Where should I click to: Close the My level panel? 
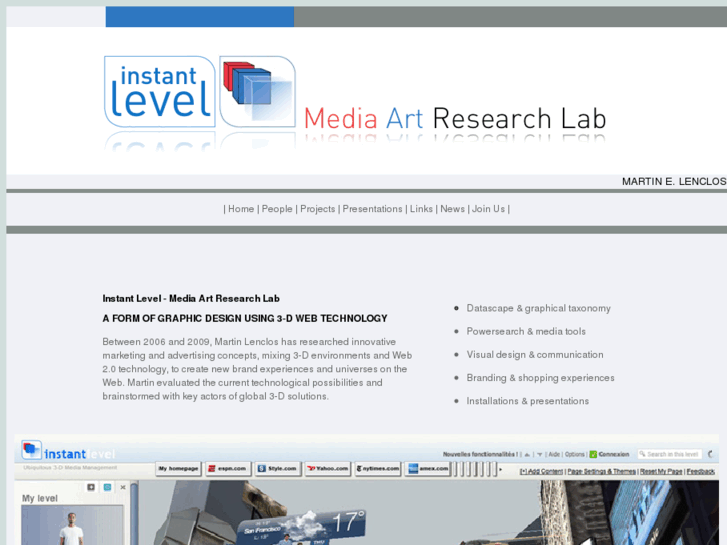pos(123,487)
